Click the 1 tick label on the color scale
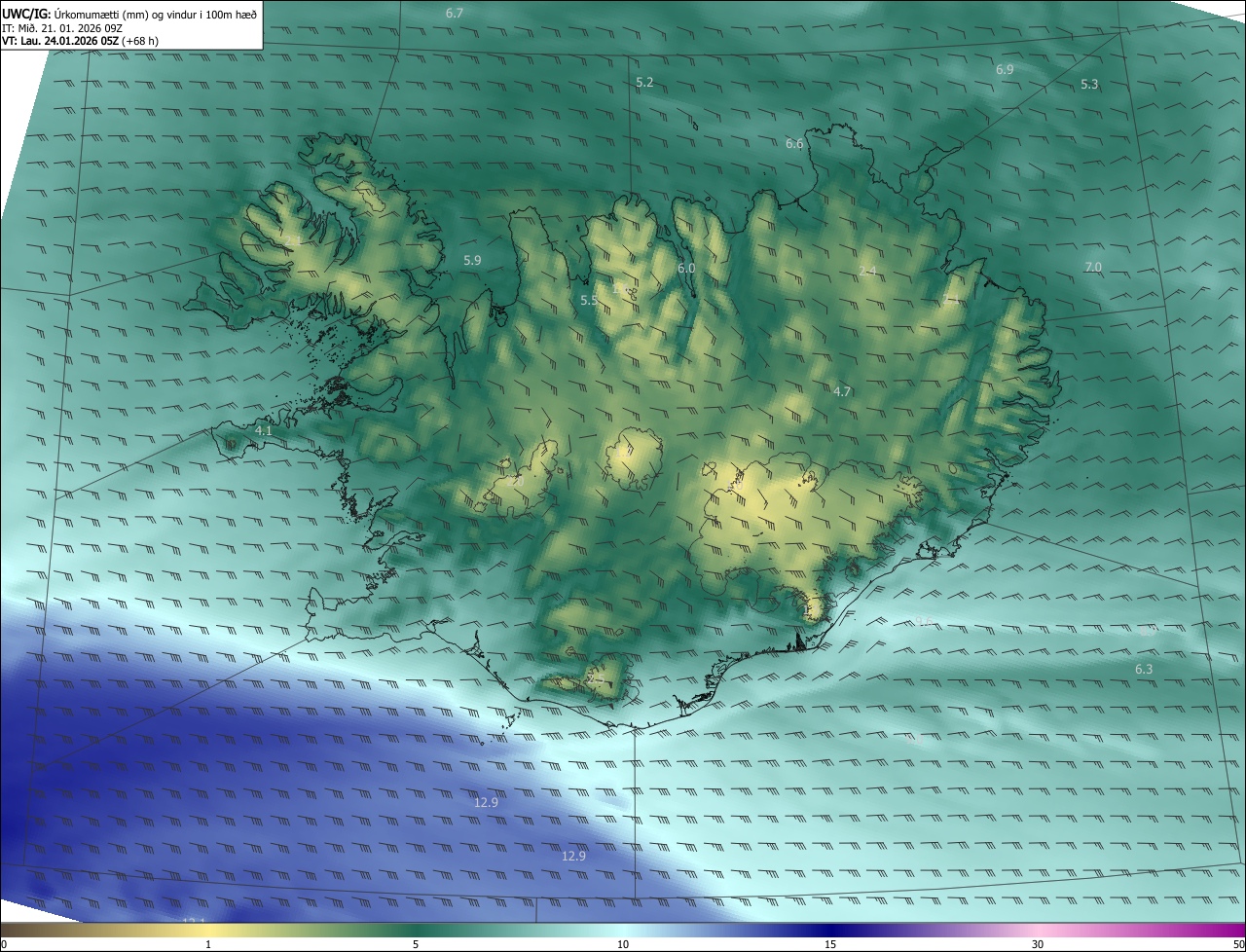 point(208,944)
